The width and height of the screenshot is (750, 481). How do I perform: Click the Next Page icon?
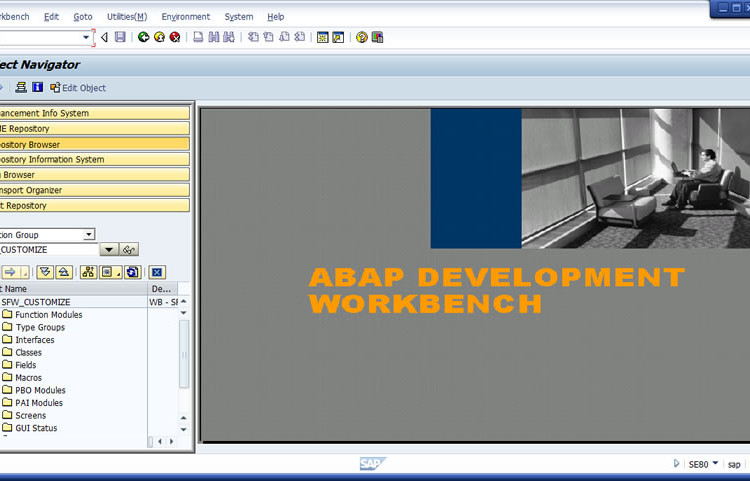coord(284,37)
